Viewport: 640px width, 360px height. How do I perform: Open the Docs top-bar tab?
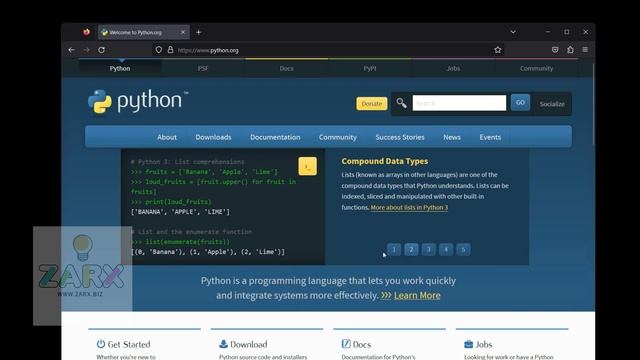[287, 68]
